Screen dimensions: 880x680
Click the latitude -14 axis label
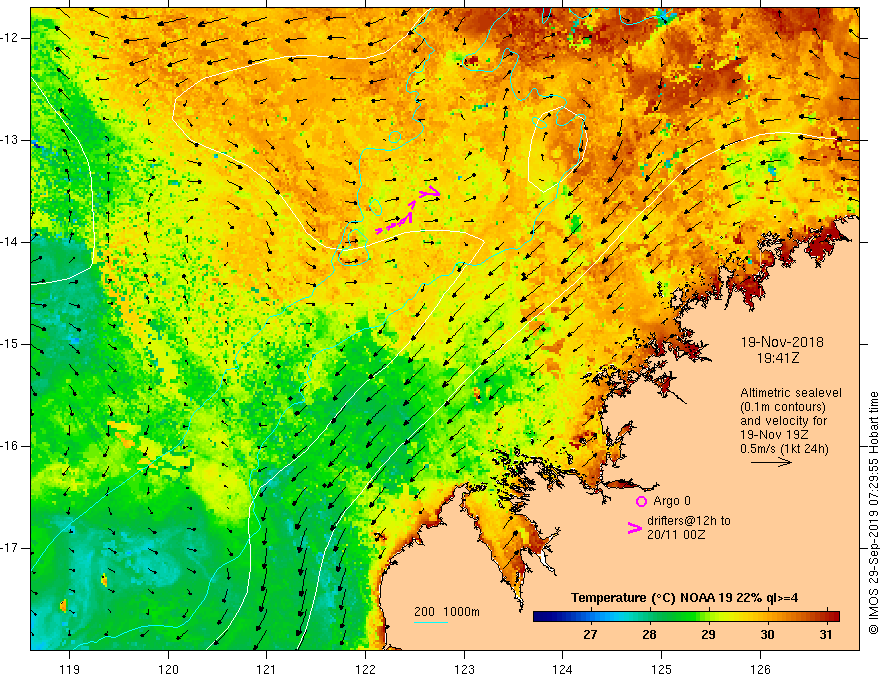click(11, 242)
